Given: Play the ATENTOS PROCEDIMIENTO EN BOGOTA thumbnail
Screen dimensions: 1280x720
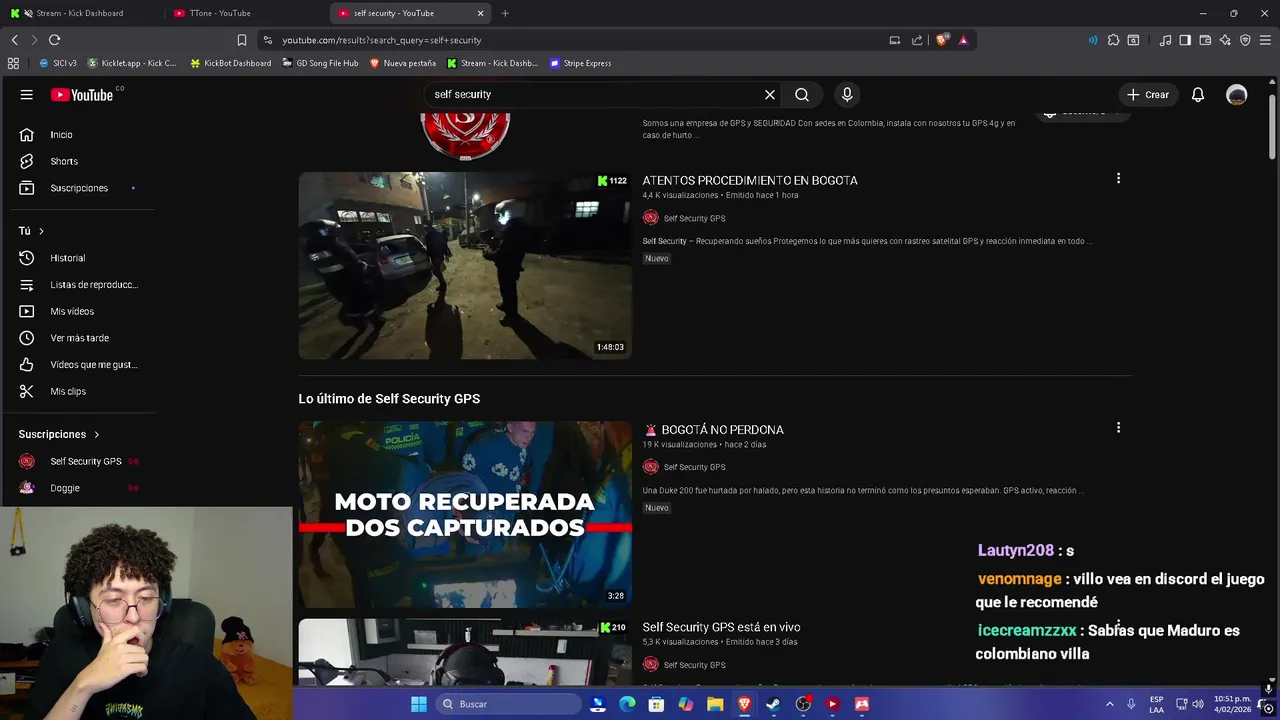Looking at the screenshot, I should [x=465, y=265].
